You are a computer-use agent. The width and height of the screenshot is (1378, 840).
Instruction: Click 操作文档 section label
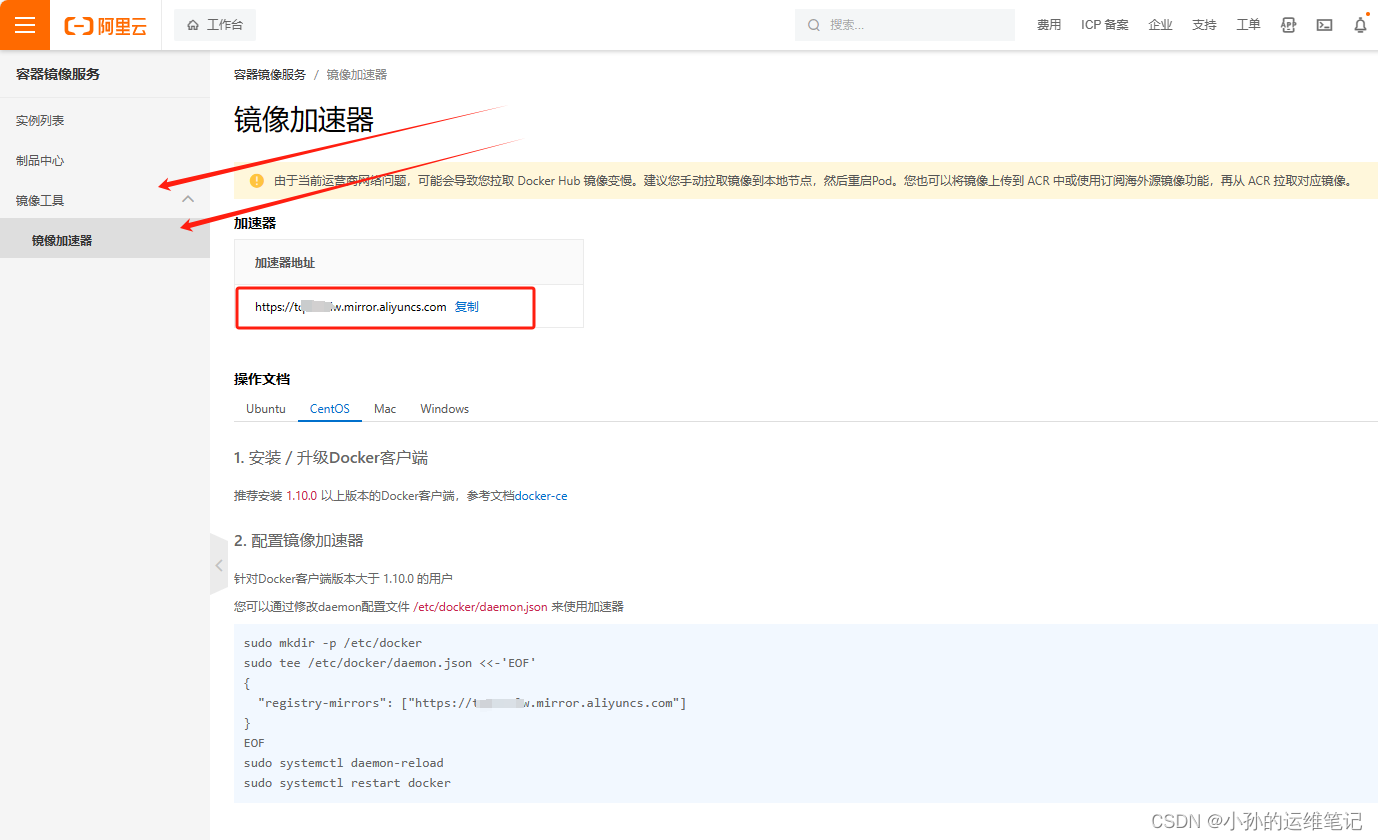(262, 379)
